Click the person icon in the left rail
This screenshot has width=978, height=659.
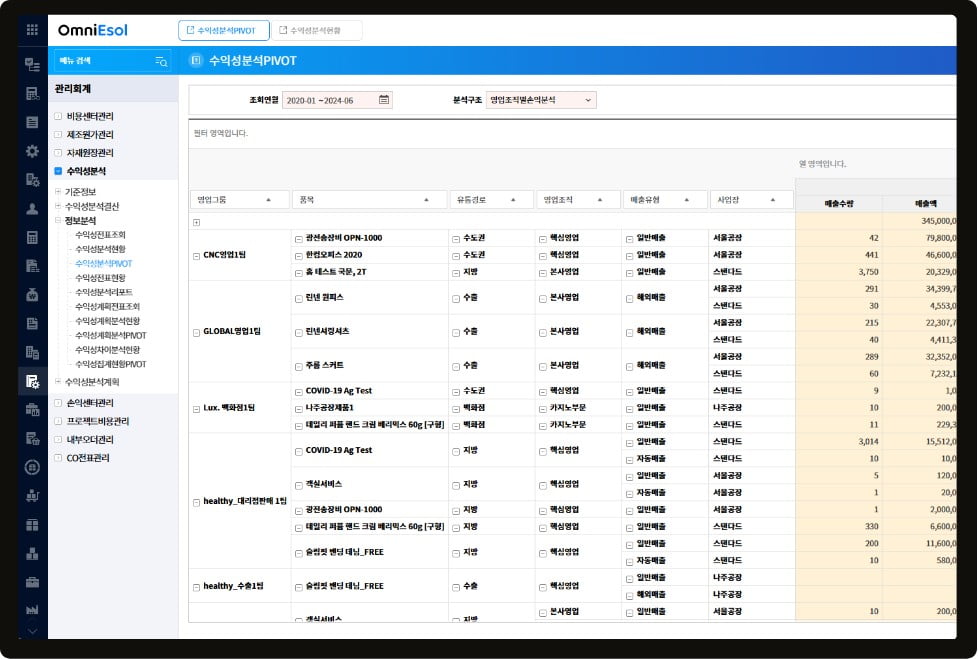pos(32,209)
